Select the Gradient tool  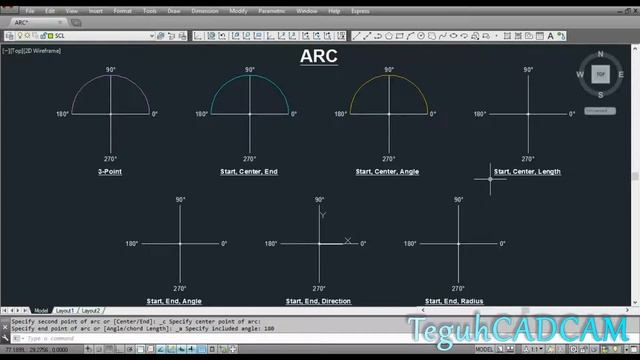(518, 36)
